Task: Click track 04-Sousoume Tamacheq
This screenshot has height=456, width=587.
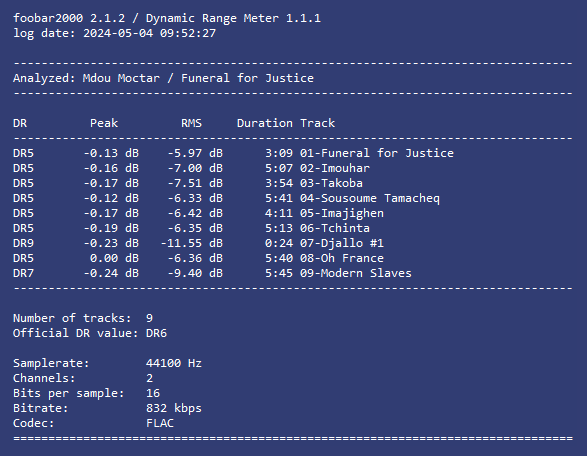Action: [370, 198]
